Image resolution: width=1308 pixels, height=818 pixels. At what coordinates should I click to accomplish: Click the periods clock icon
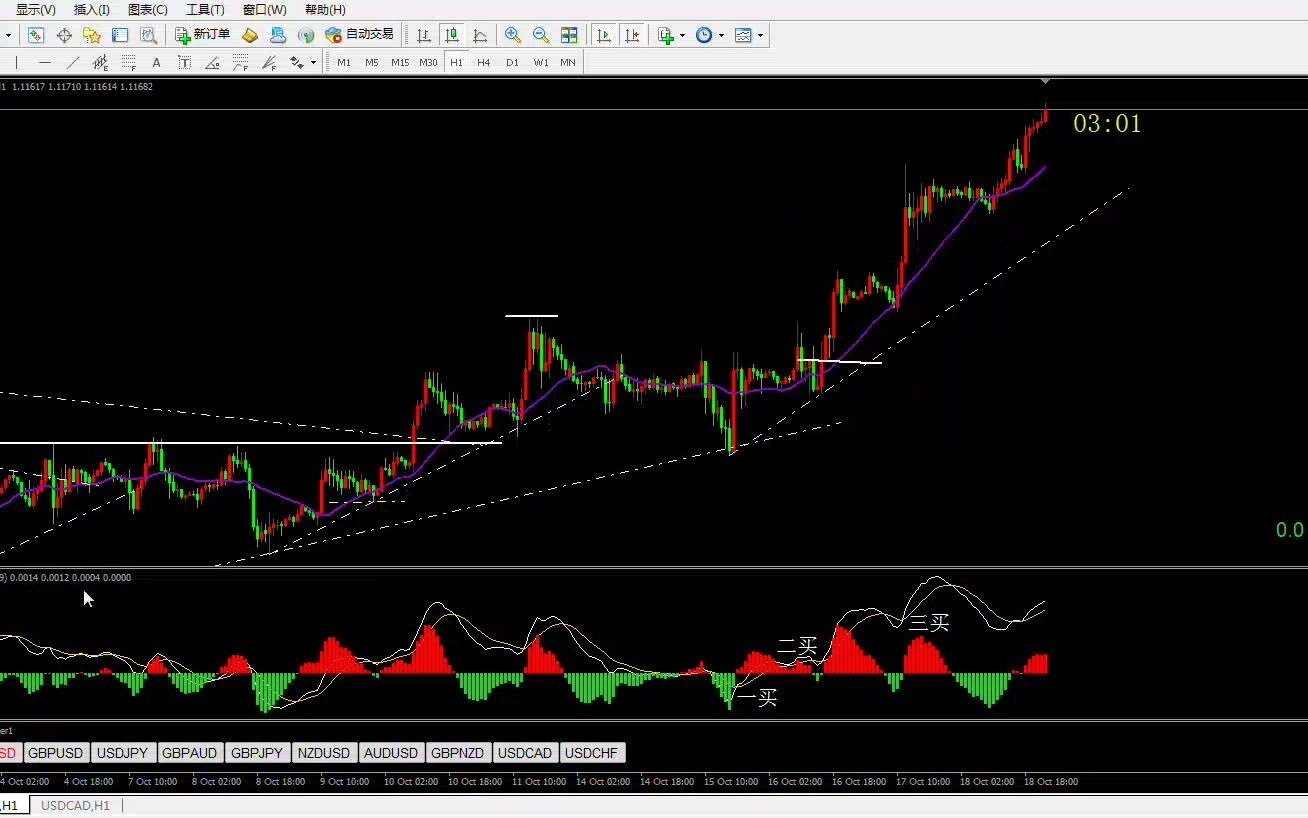pos(704,35)
